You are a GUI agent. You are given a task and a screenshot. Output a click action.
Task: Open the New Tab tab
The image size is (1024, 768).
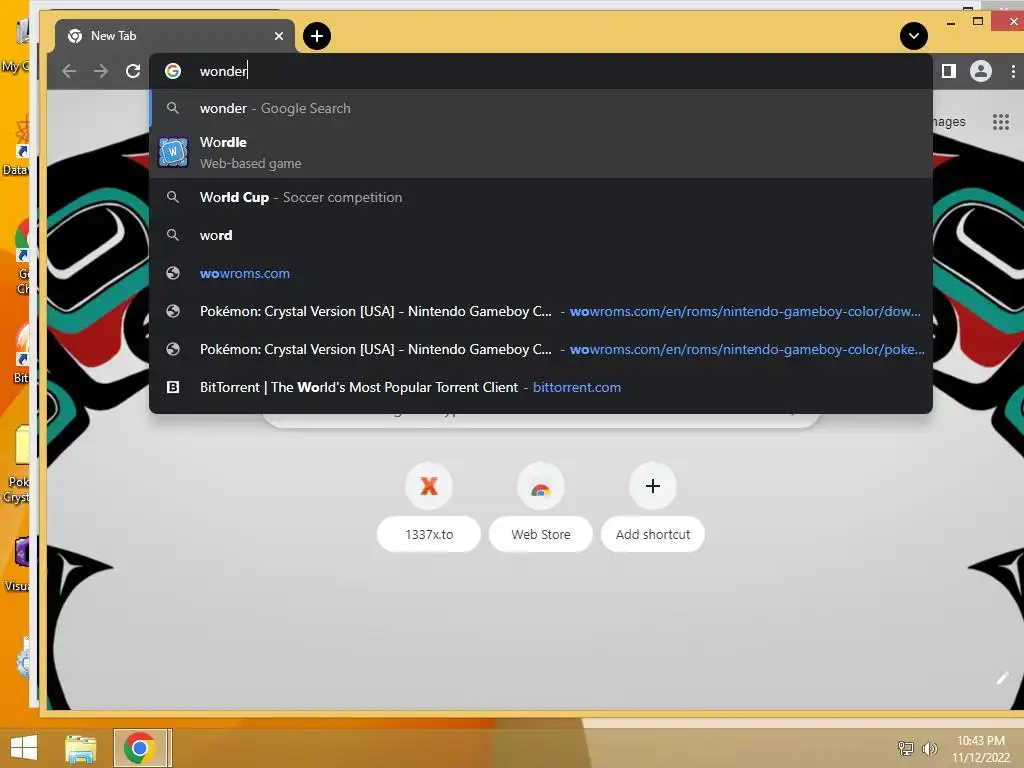174,36
